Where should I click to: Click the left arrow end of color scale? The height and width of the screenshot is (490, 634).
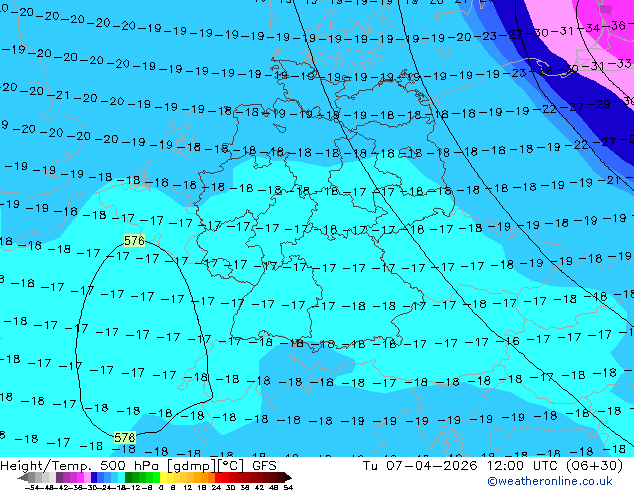click(x=23, y=477)
